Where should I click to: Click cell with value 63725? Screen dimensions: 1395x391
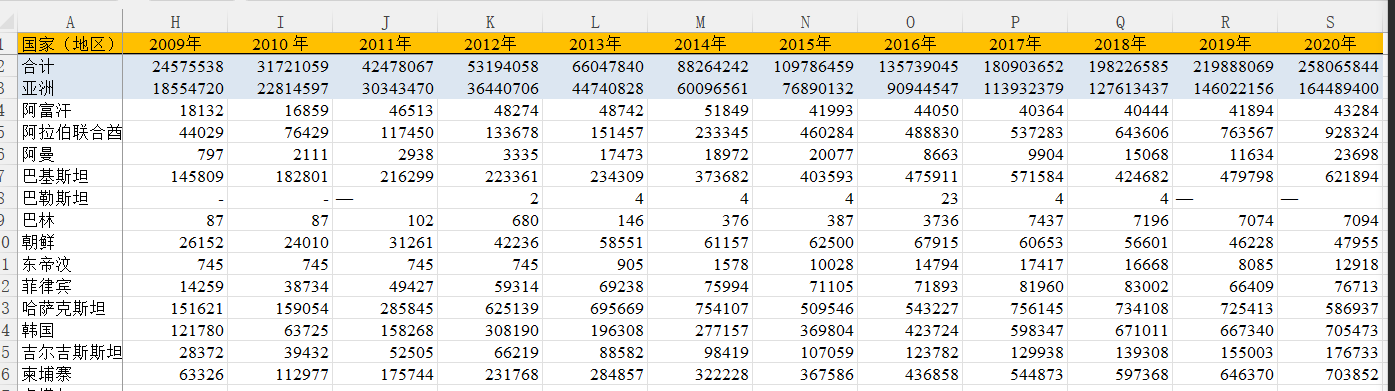280,330
